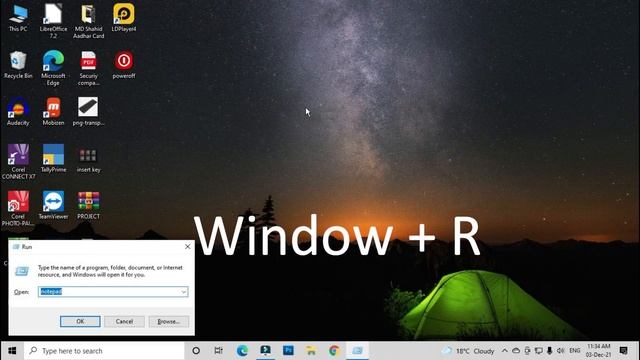Click the Run dialog title bar icon

pos(16,247)
